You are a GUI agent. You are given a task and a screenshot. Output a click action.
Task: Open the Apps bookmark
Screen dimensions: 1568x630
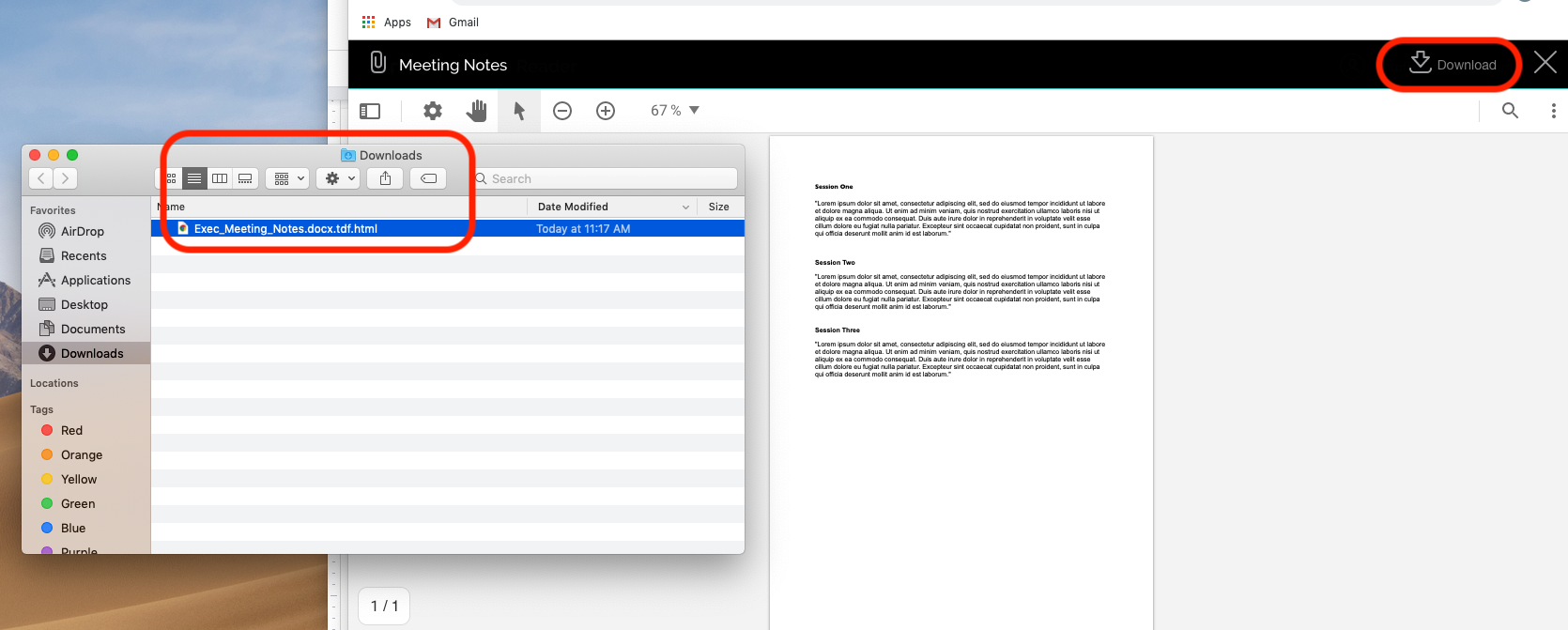click(x=387, y=22)
